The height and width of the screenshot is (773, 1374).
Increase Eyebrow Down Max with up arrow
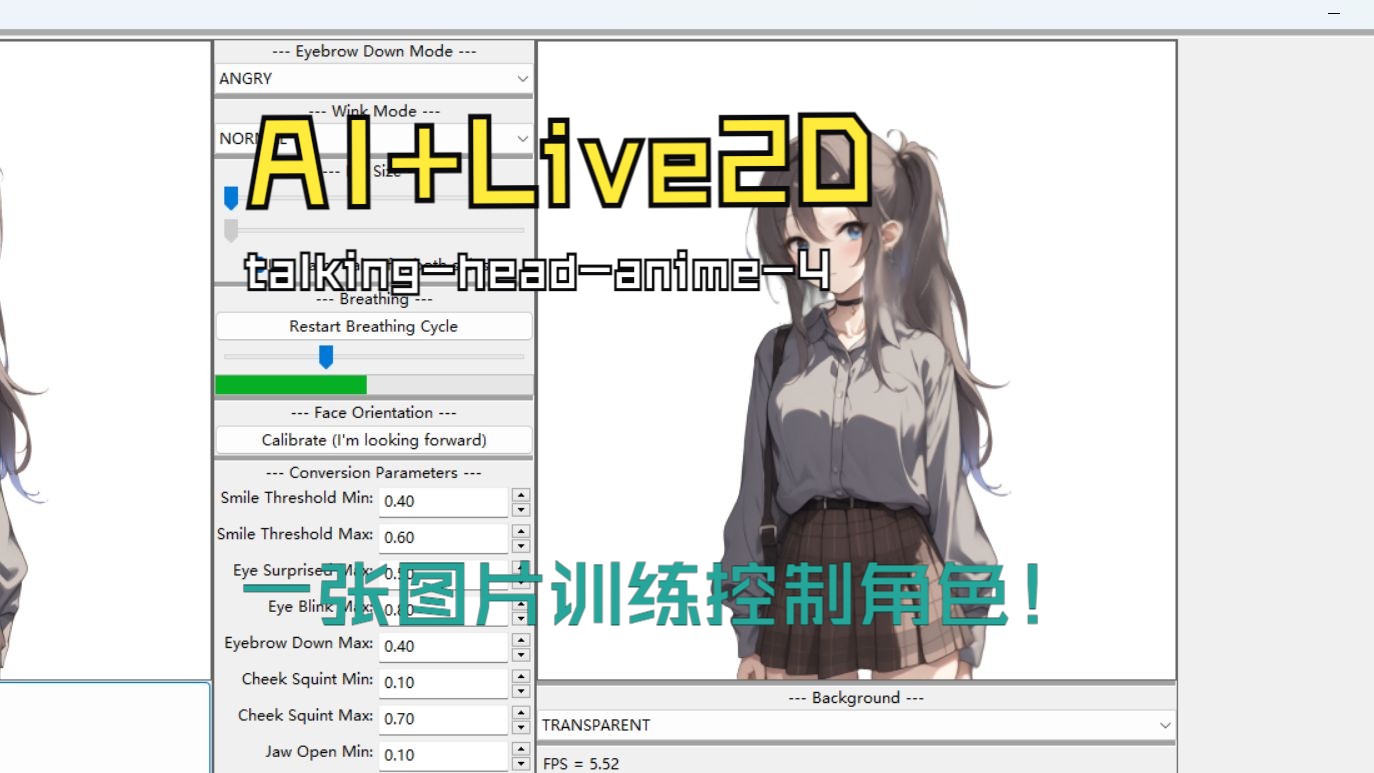(x=520, y=639)
